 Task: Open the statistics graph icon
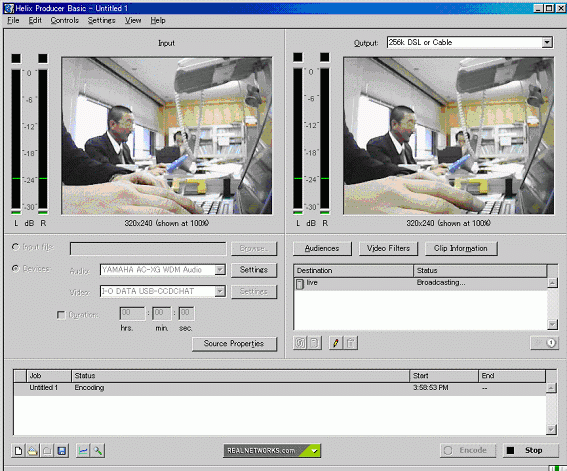point(83,451)
